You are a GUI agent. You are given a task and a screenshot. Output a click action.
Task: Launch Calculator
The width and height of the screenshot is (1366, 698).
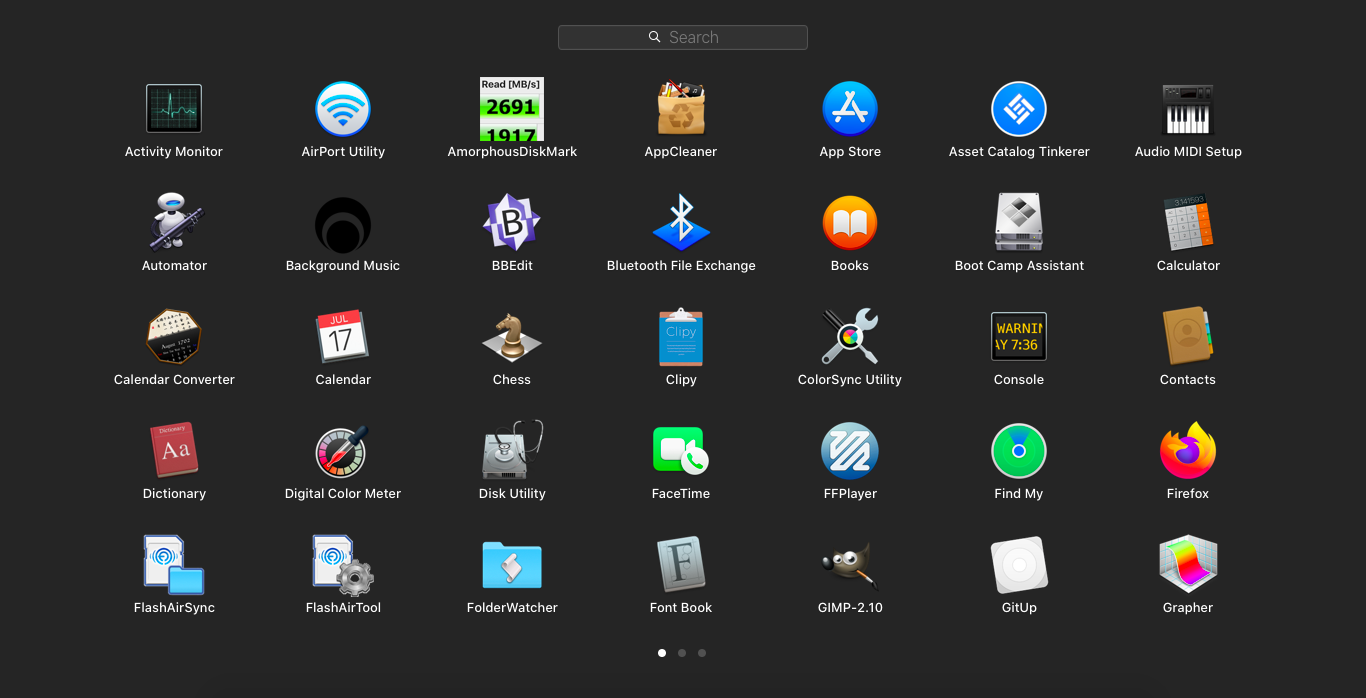pyautogui.click(x=1188, y=223)
